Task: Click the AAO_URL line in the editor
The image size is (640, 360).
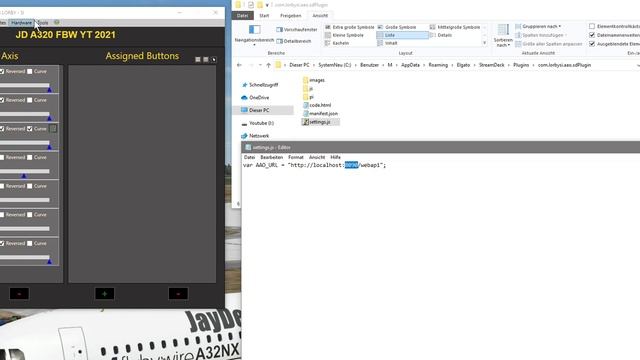Action: (x=314, y=165)
